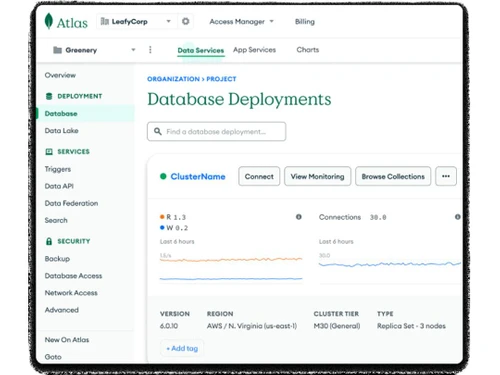Viewport: 500px width, 375px height.
Task: Switch to the Charts tab
Action: coord(308,50)
